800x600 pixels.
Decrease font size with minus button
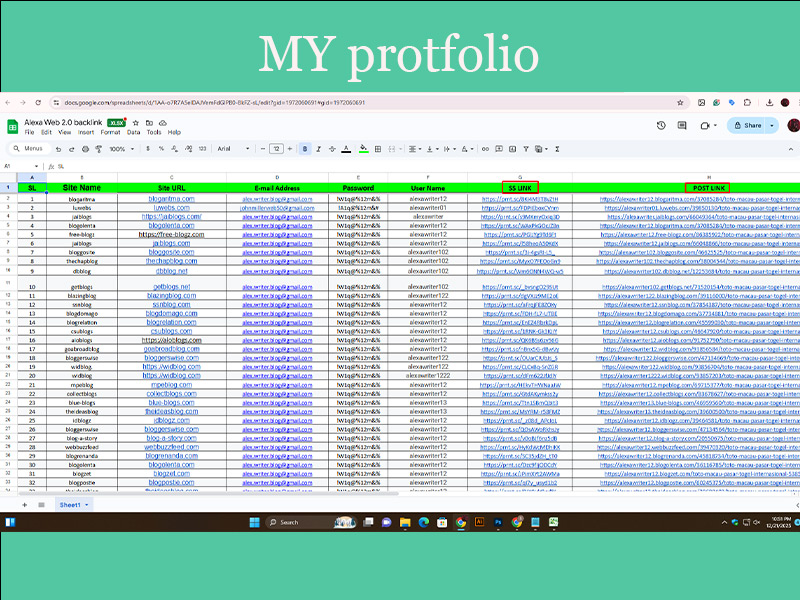pos(263,149)
